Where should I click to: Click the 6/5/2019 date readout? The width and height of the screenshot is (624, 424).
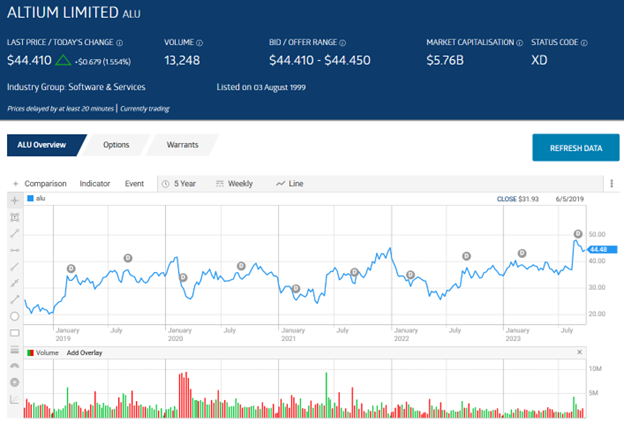pos(569,199)
